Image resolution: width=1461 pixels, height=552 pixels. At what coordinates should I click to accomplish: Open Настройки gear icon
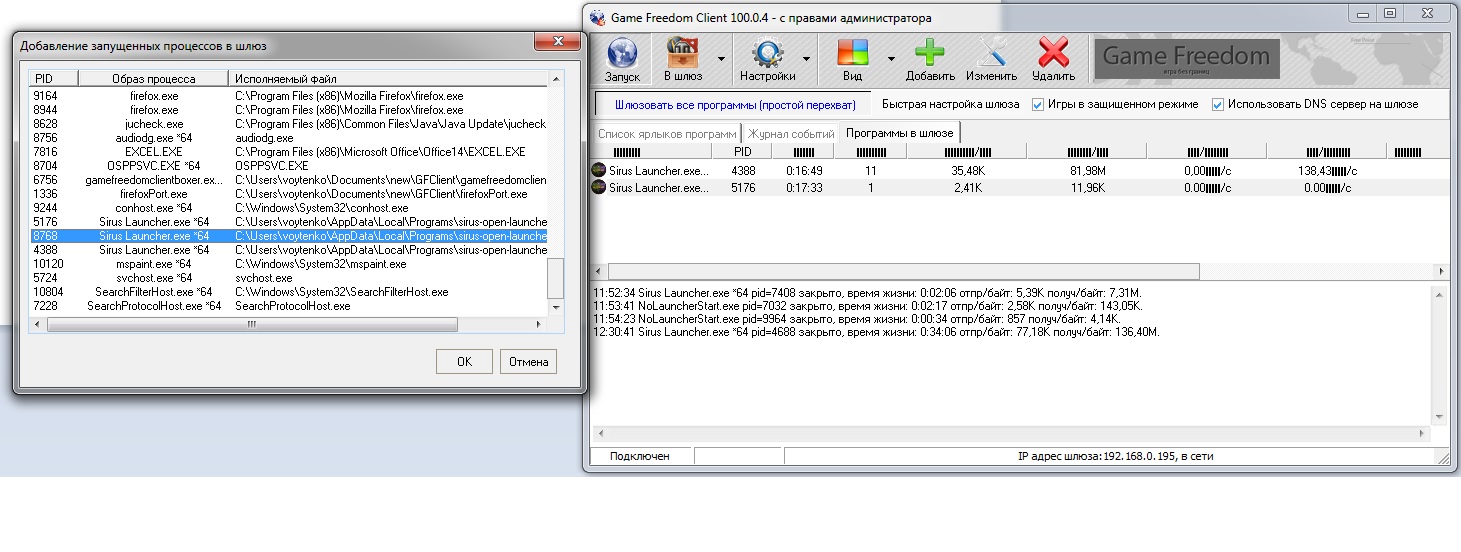pos(767,53)
